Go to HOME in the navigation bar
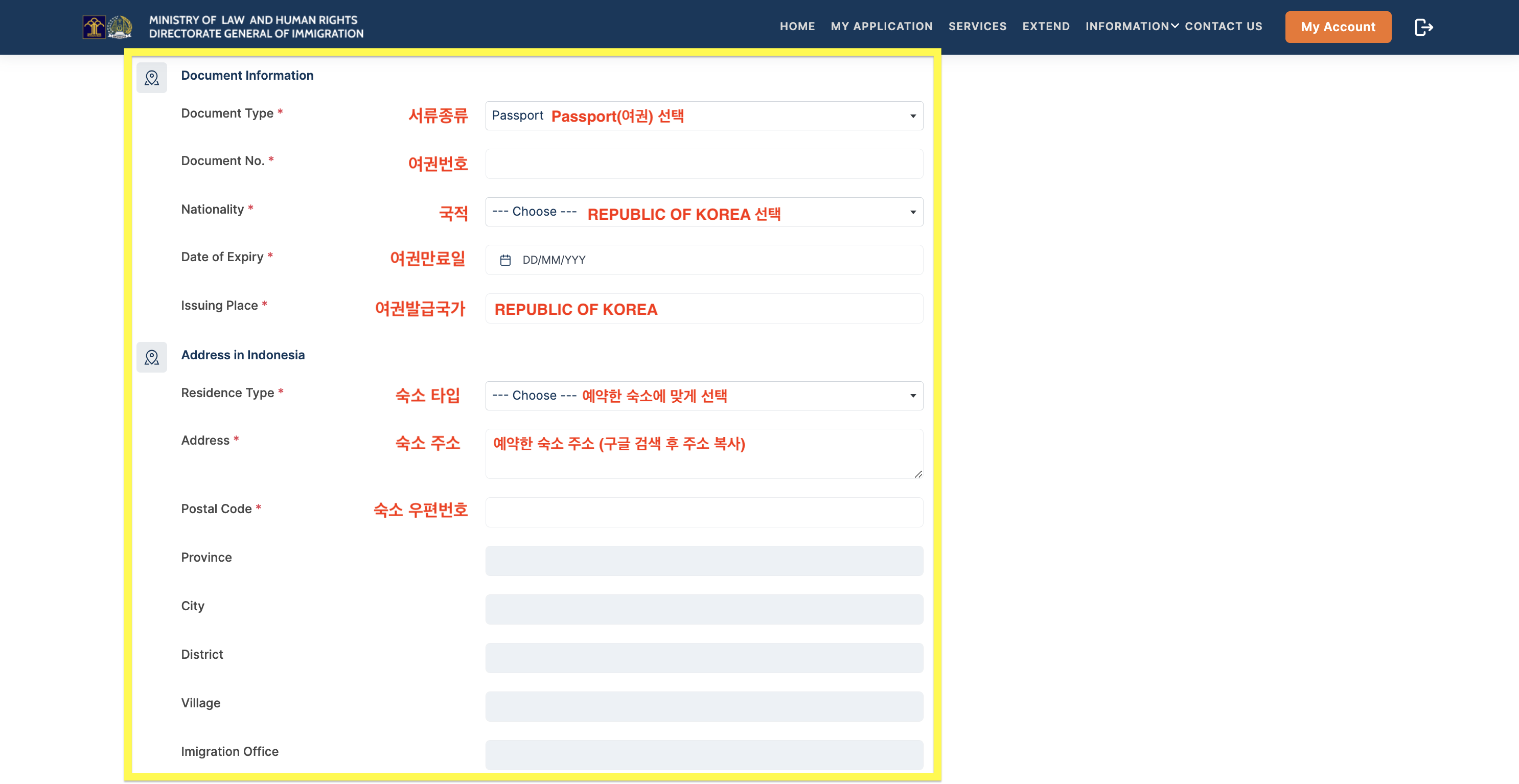1519x784 pixels. [x=797, y=27]
